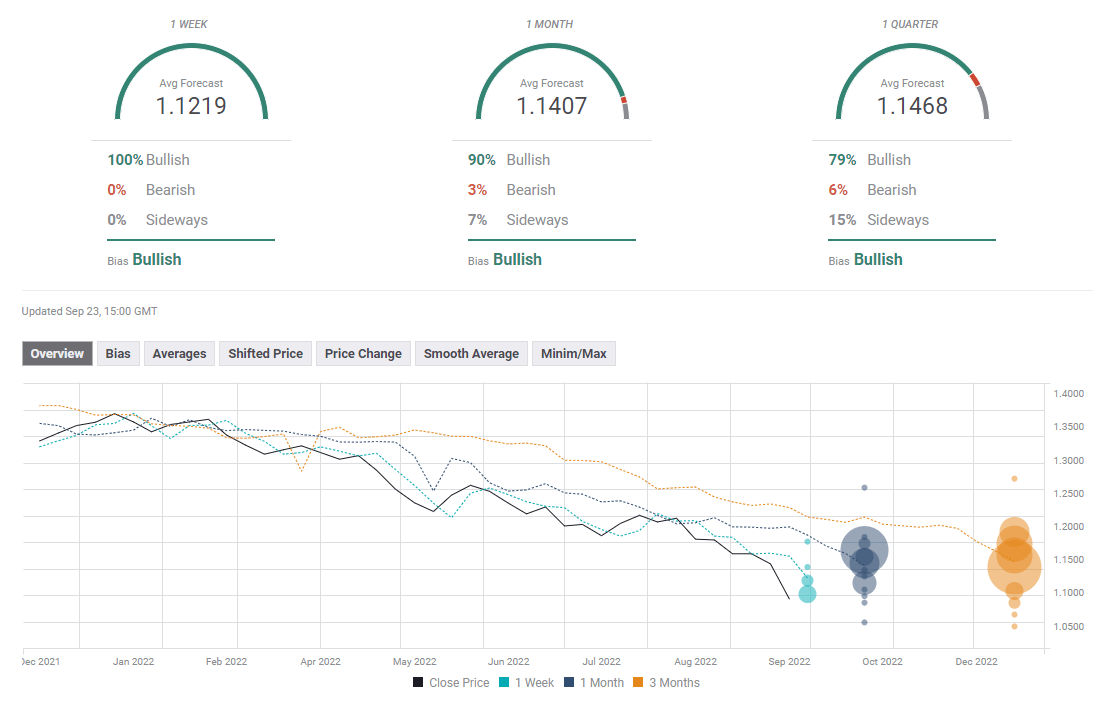Click the topmost small orange forecast dot

point(1014,478)
